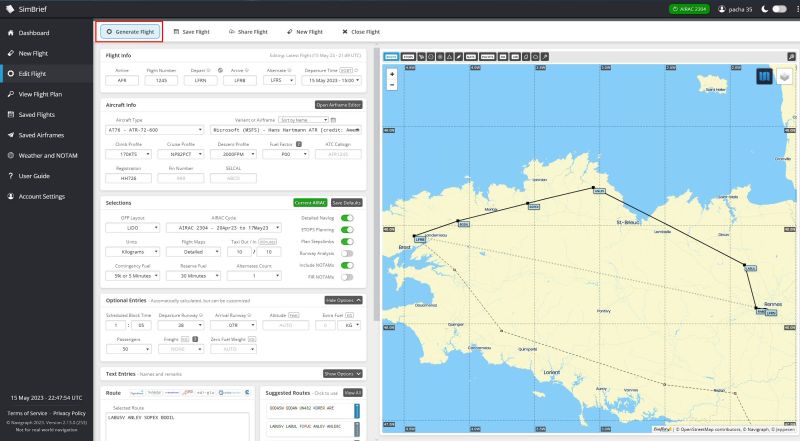
Task: Open New Flight in sidebar menu
Action: 46,53
